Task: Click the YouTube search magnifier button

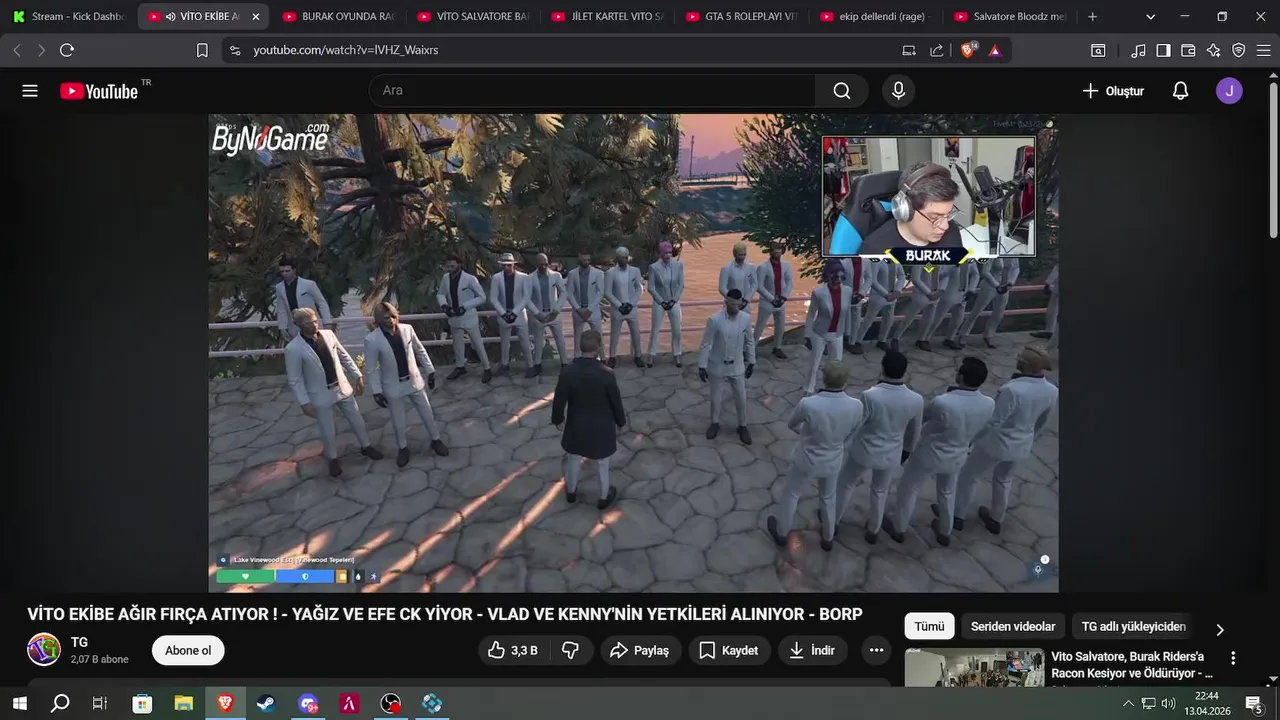Action: (x=842, y=91)
